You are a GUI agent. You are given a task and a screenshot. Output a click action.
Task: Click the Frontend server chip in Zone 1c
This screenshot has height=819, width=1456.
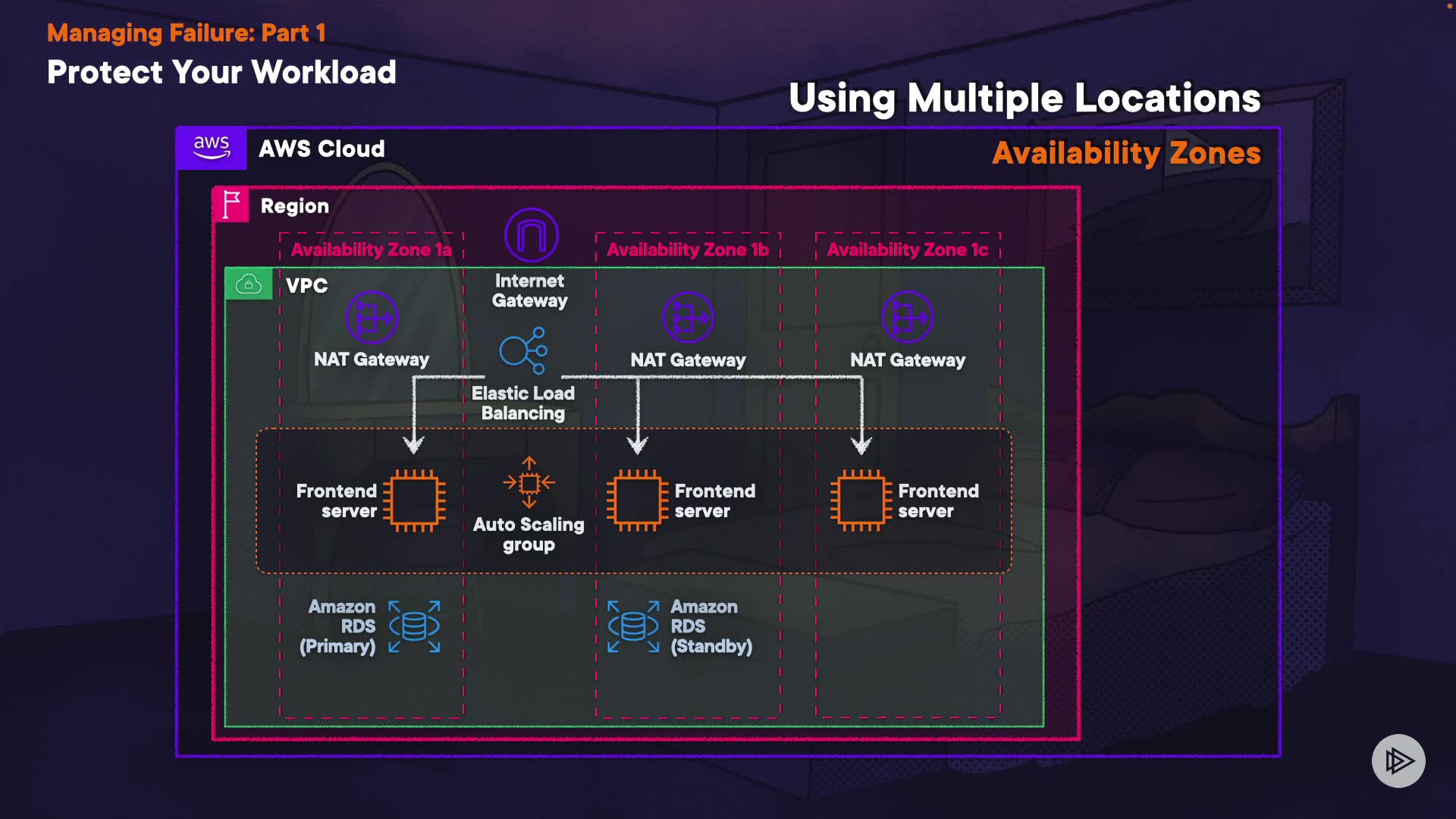click(860, 500)
